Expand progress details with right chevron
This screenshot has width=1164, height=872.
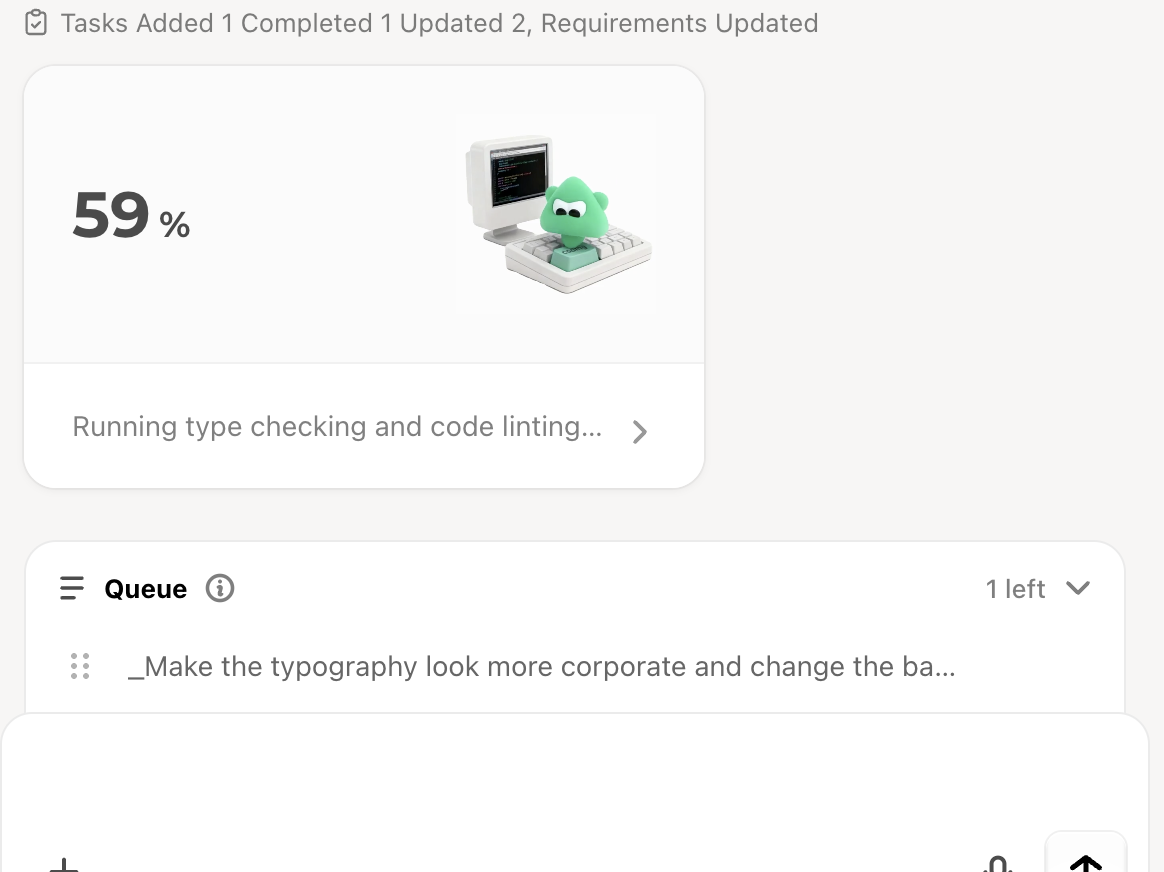640,431
